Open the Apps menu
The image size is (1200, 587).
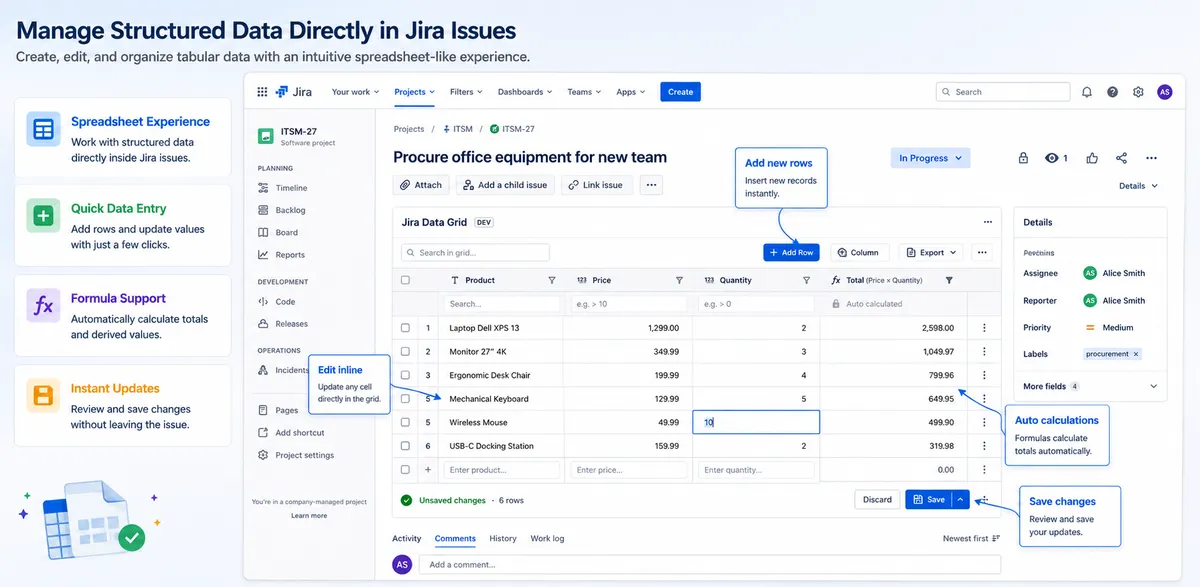click(631, 92)
